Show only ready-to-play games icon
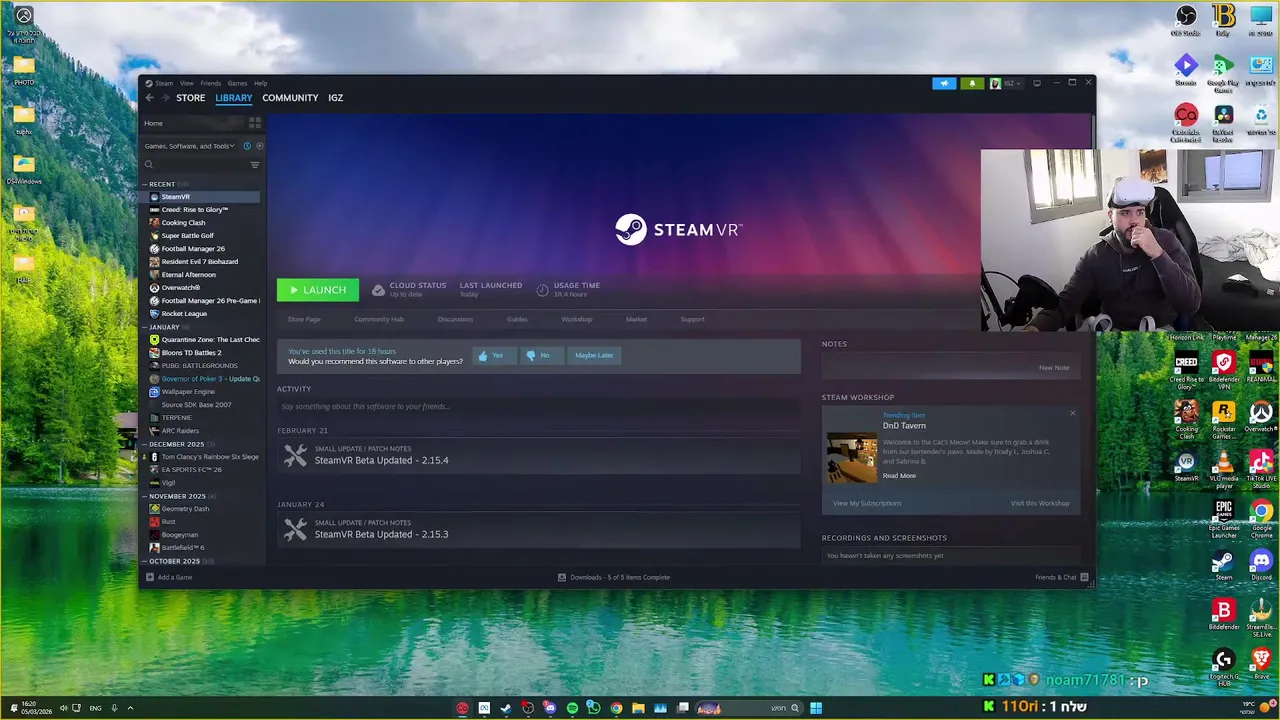 click(259, 146)
